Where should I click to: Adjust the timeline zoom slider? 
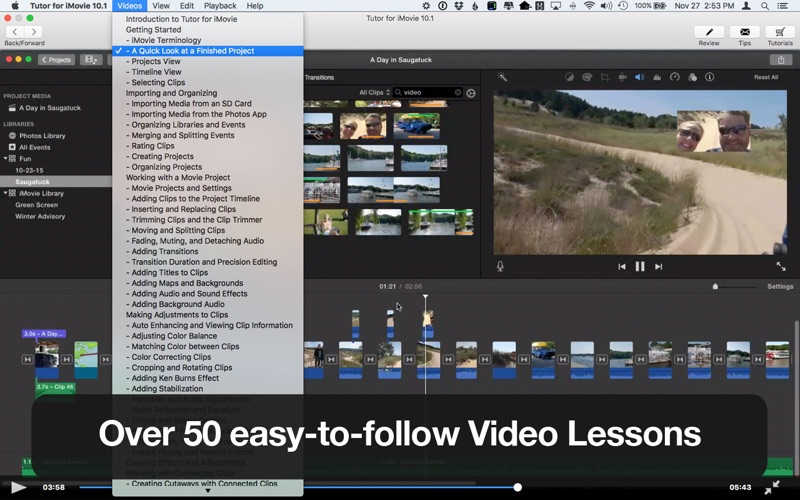pyautogui.click(x=715, y=286)
